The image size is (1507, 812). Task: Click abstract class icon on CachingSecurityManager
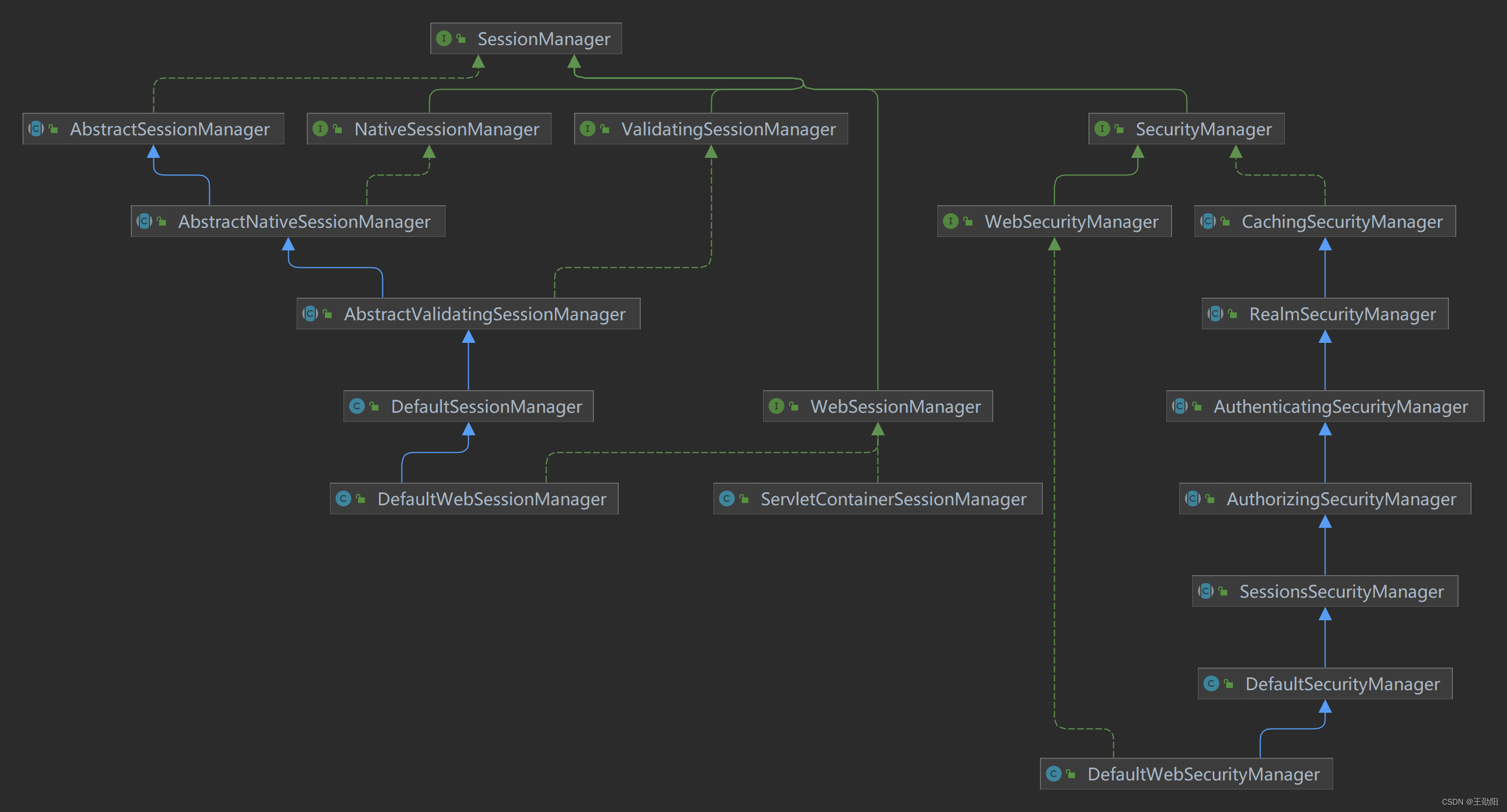click(x=1208, y=221)
